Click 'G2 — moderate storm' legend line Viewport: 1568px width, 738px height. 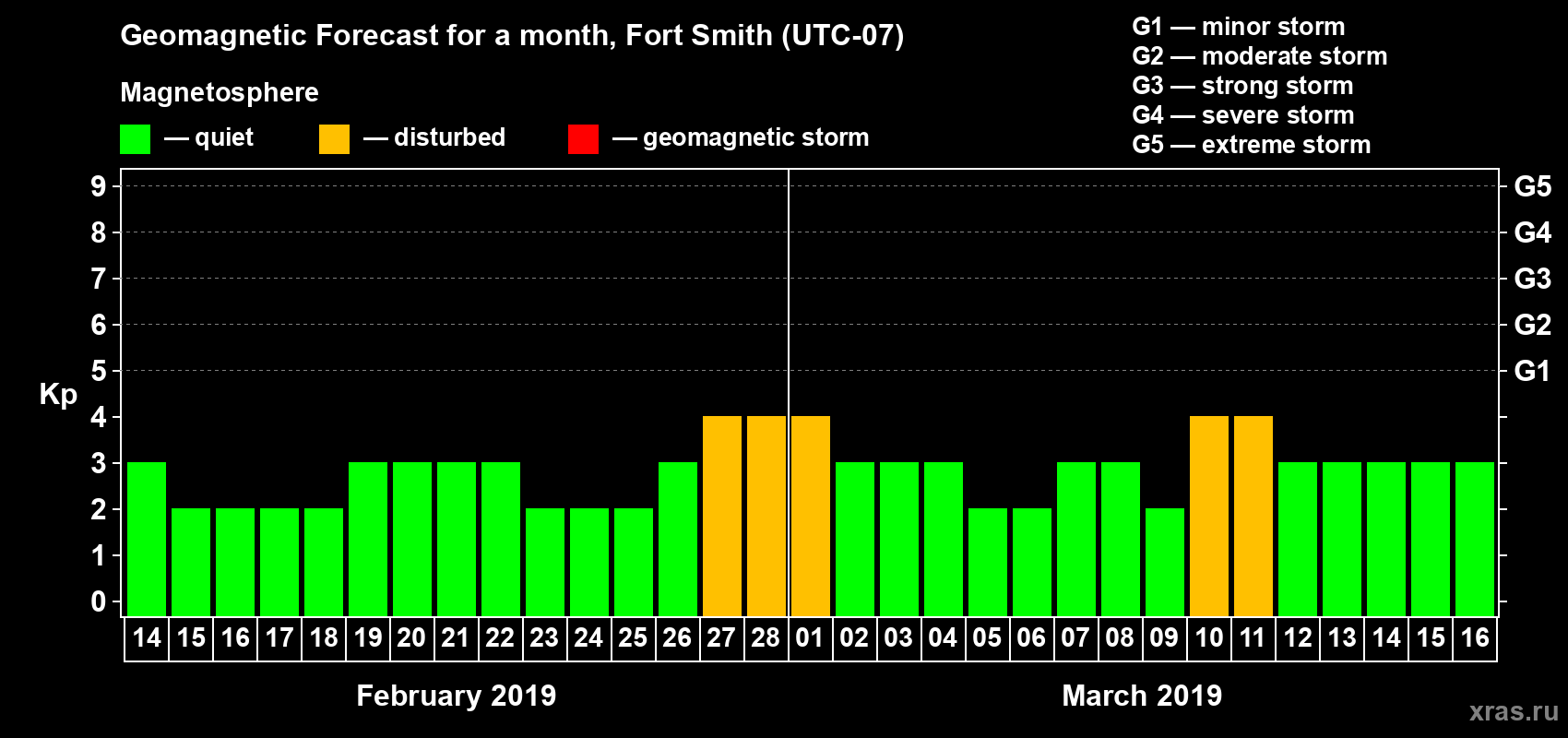[1260, 56]
